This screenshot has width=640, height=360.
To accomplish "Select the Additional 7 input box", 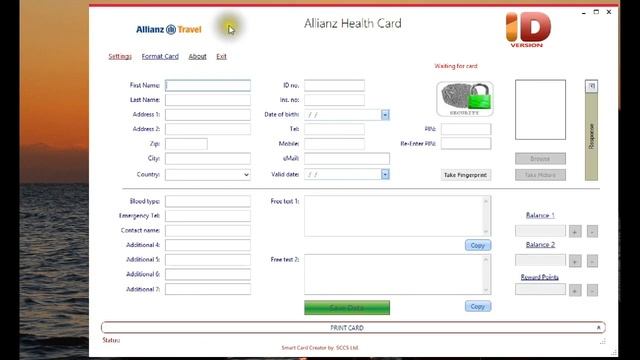I will pos(208,289).
